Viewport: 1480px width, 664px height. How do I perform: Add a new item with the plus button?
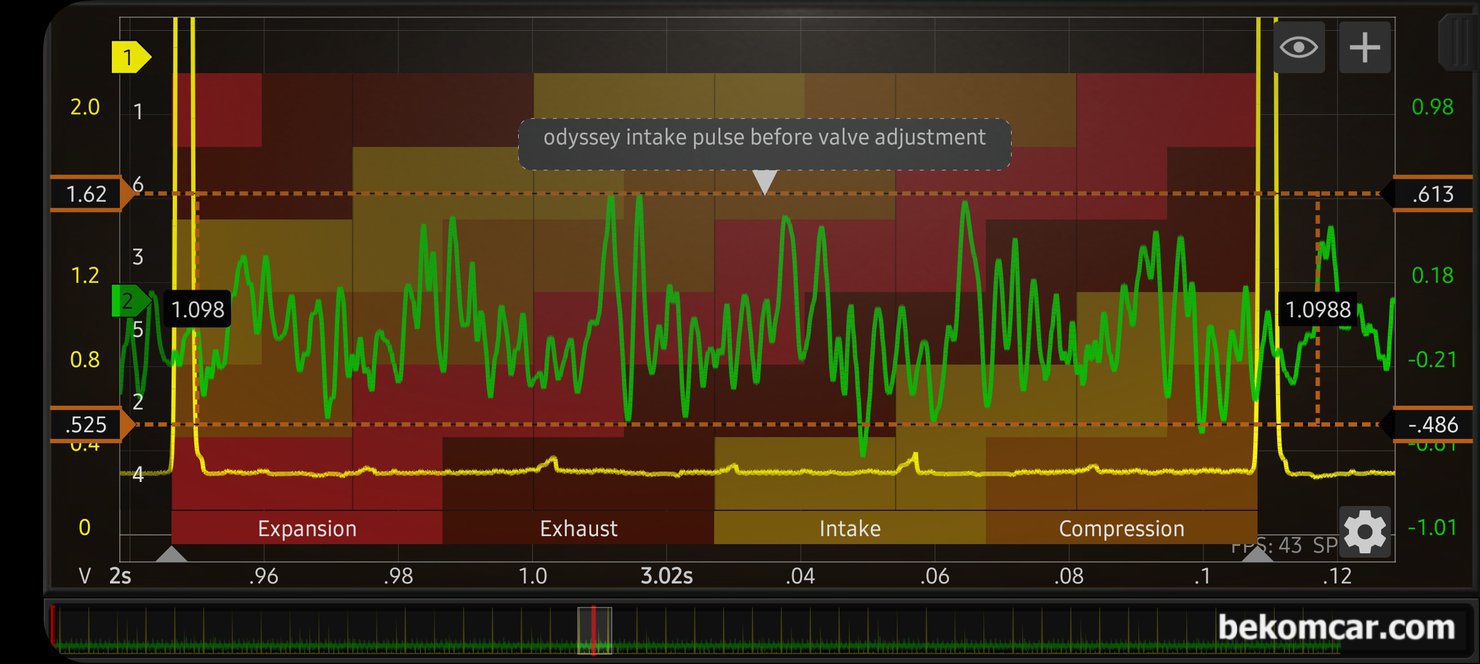click(x=1365, y=47)
